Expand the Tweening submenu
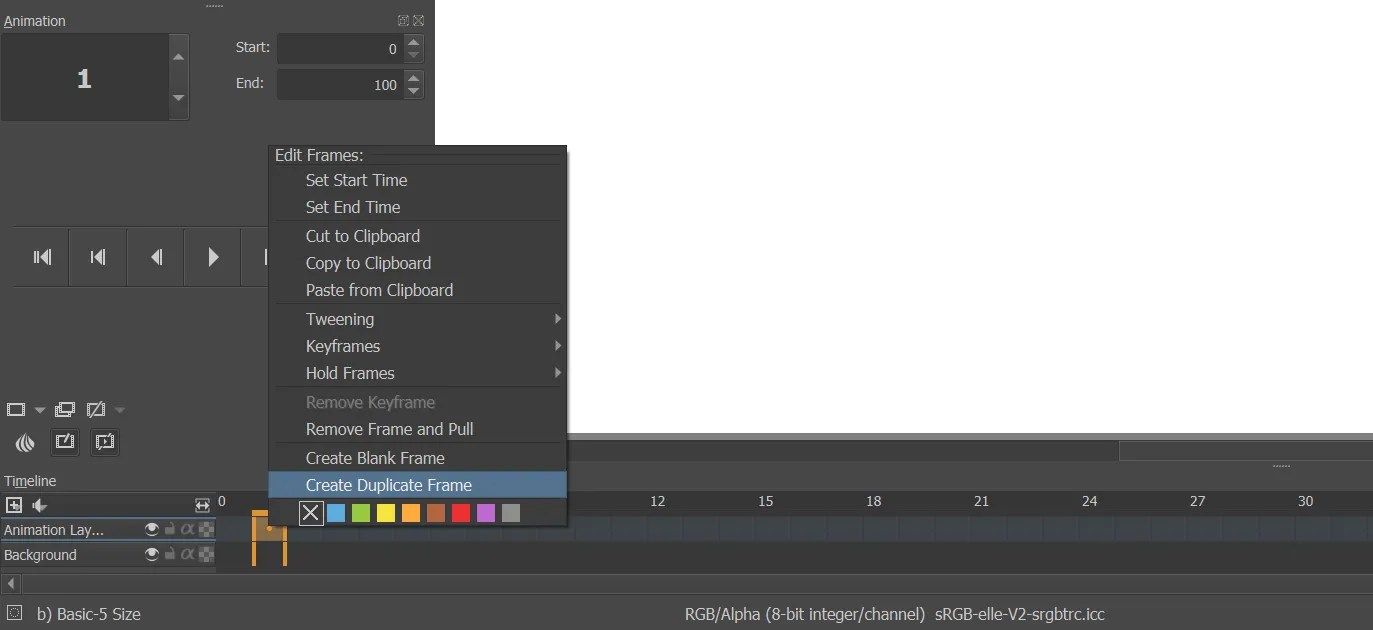Image resolution: width=1373 pixels, height=630 pixels. tap(418, 319)
